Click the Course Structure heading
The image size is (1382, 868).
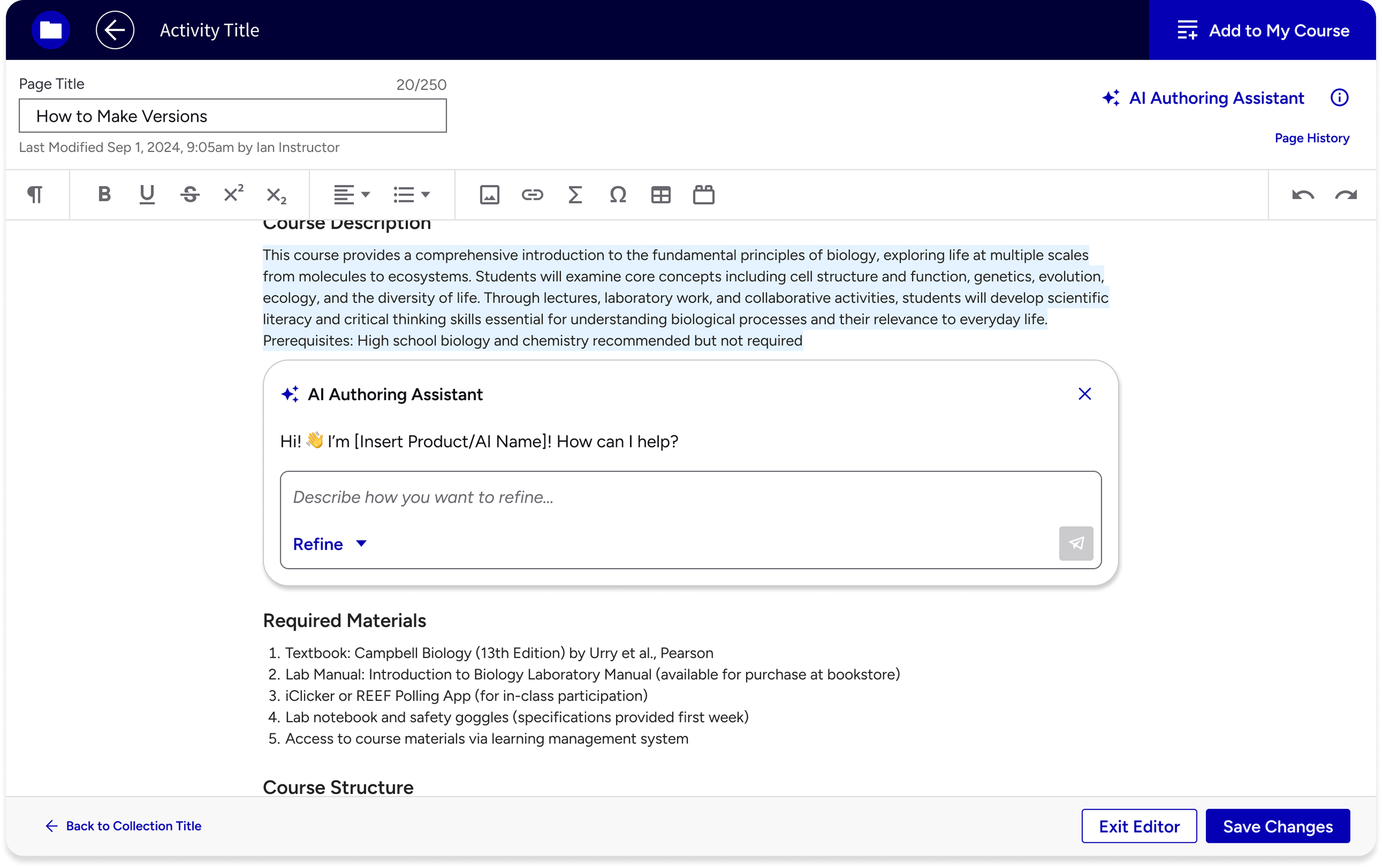pos(338,787)
